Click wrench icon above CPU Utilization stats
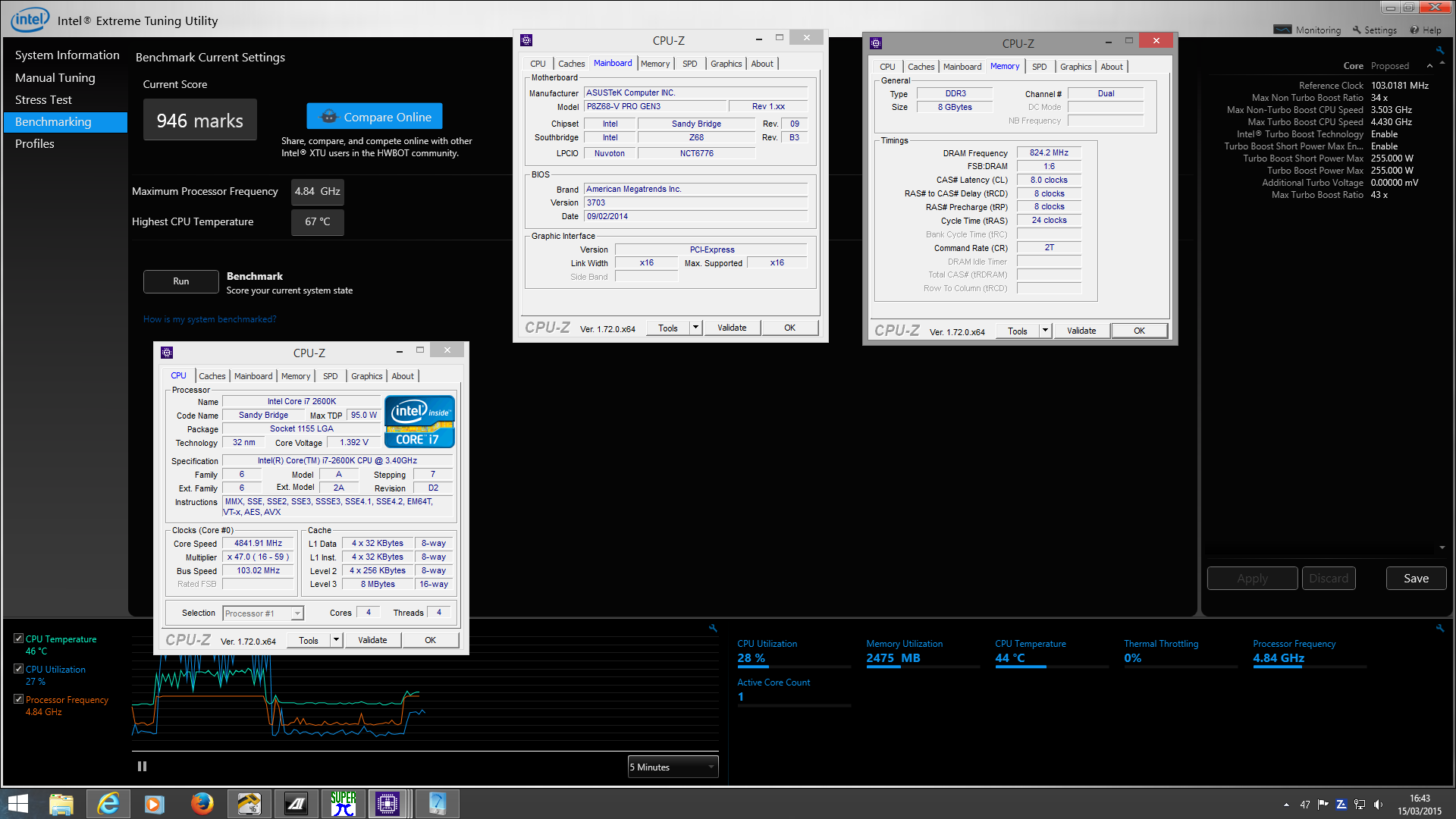The height and width of the screenshot is (819, 1456). tap(1439, 628)
